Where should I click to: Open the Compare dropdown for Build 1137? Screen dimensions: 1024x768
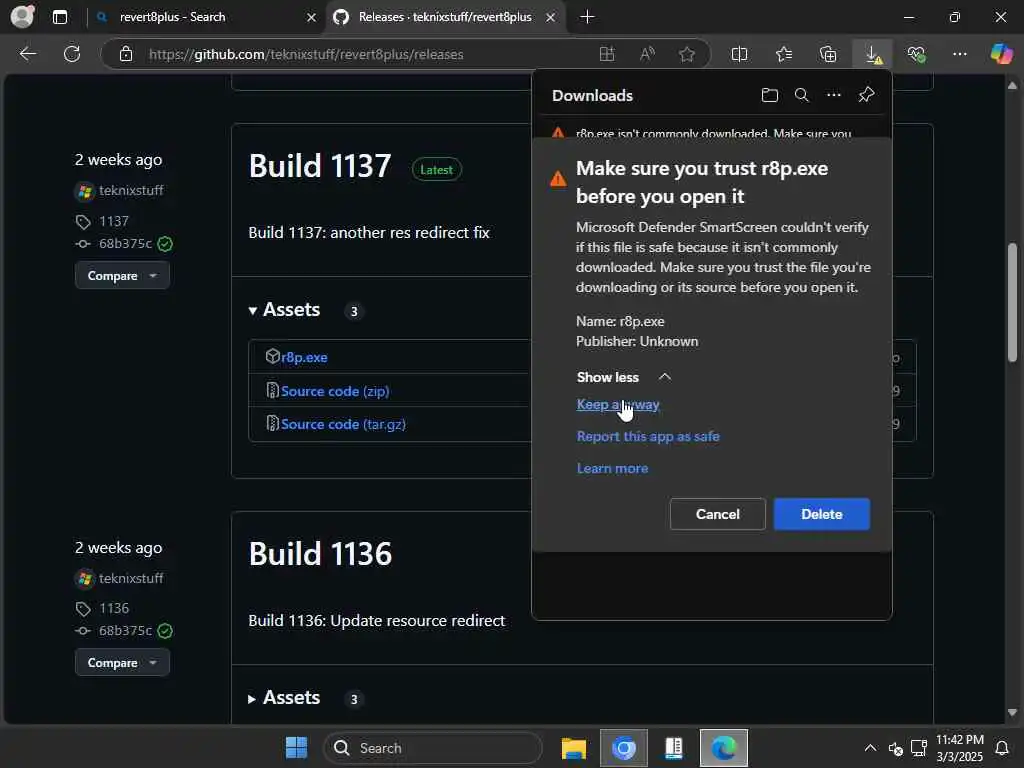pos(122,276)
